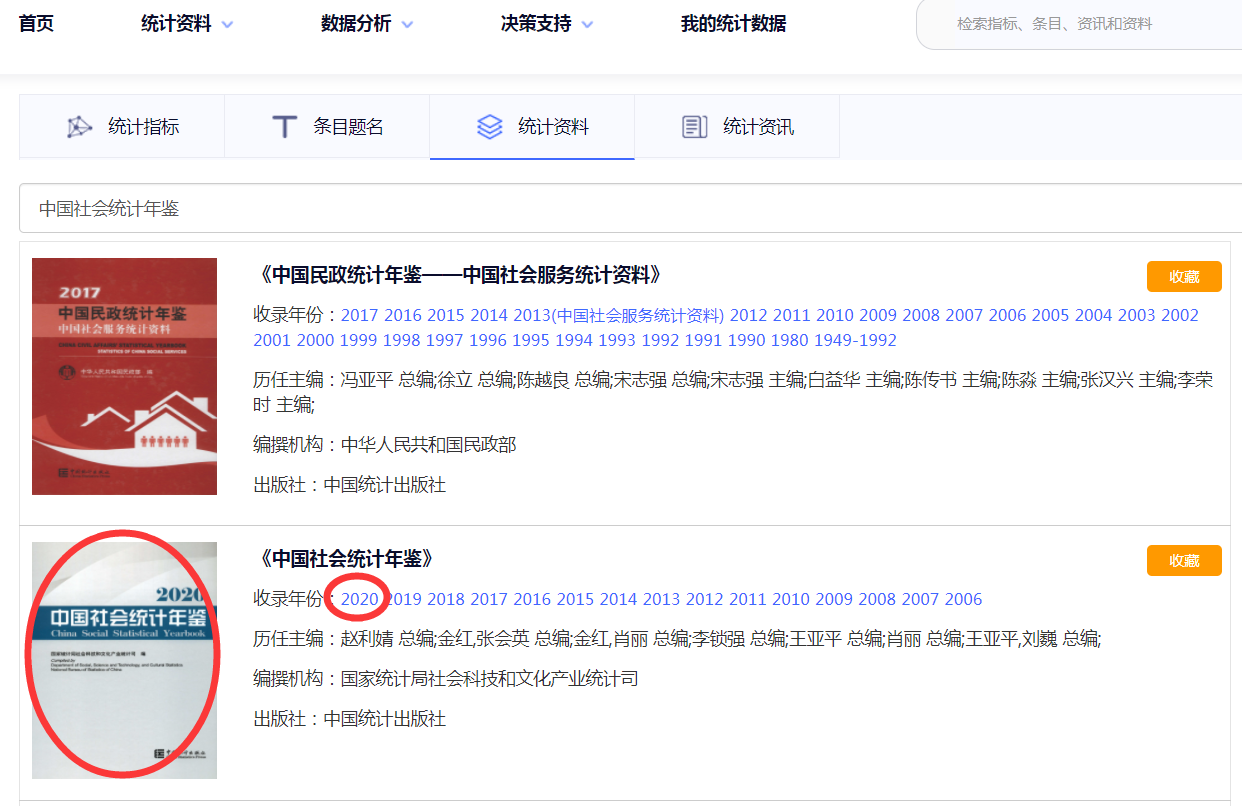This screenshot has height=806, width=1242.
Task: Select 出版社：中国统计出版社 under 中国民政统计年鉴
Action: point(350,485)
